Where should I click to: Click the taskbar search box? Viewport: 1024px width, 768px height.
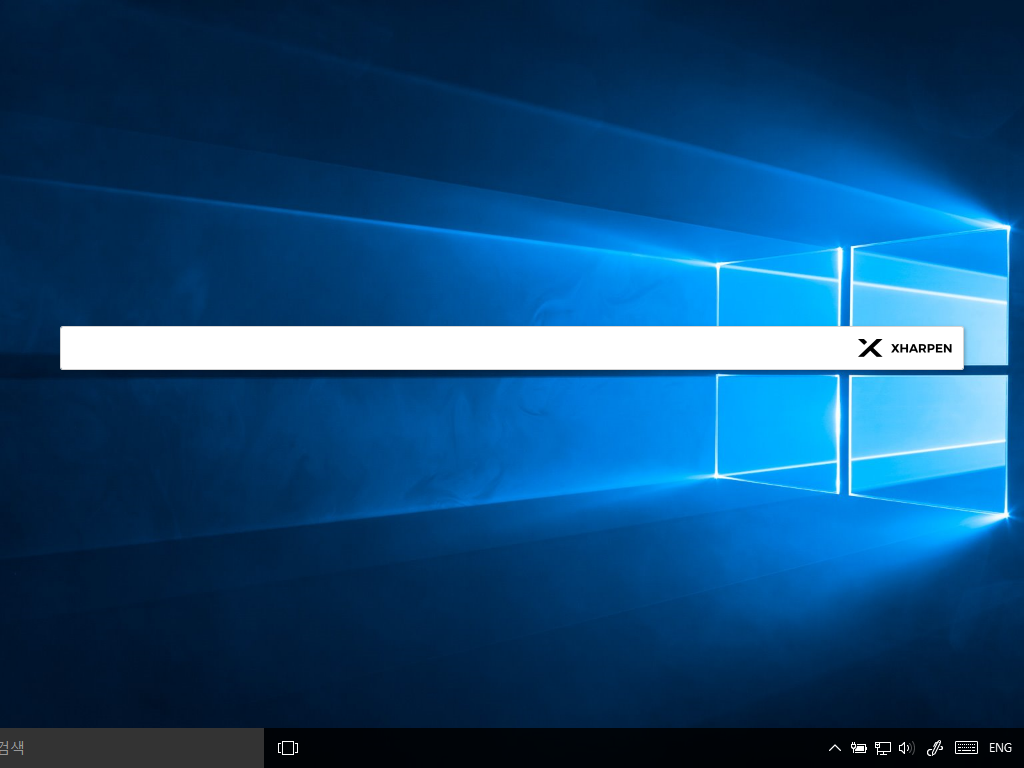131,748
